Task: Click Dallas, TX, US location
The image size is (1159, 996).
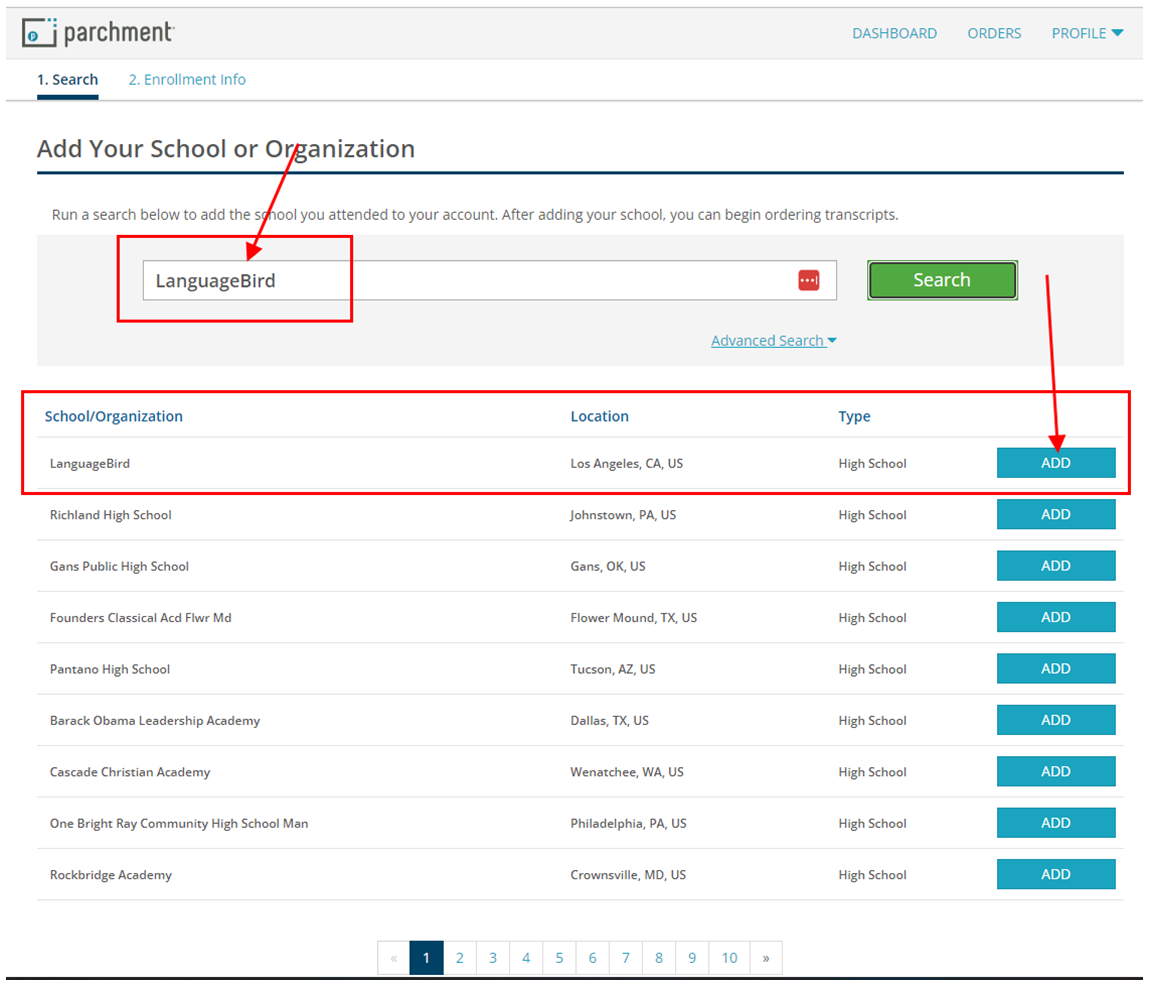Action: [x=610, y=720]
